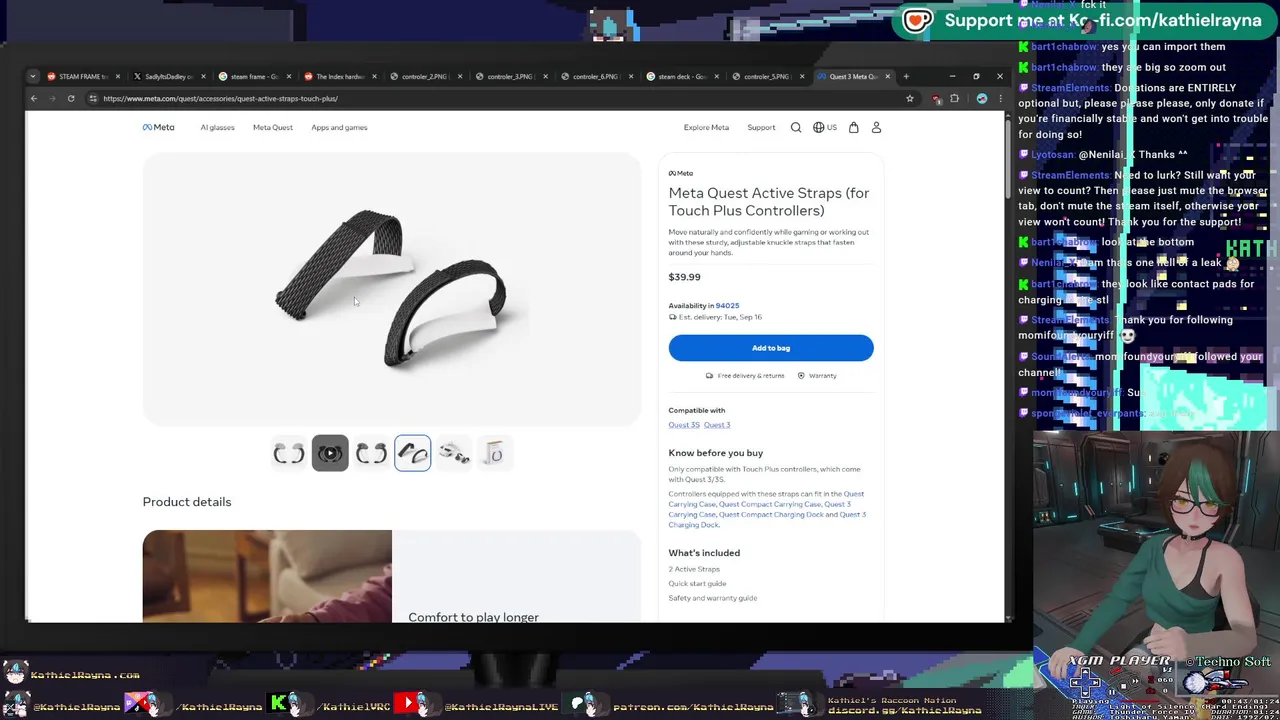Open the shopping bag icon

tap(853, 127)
